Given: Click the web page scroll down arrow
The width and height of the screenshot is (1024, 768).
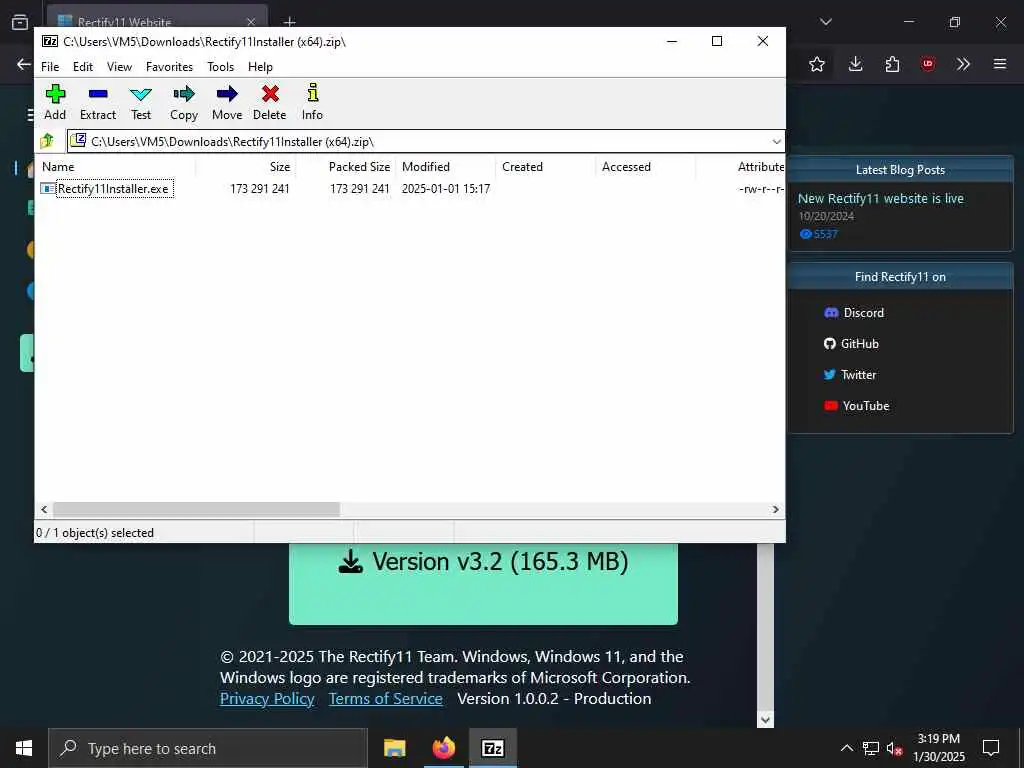Looking at the screenshot, I should (x=765, y=720).
